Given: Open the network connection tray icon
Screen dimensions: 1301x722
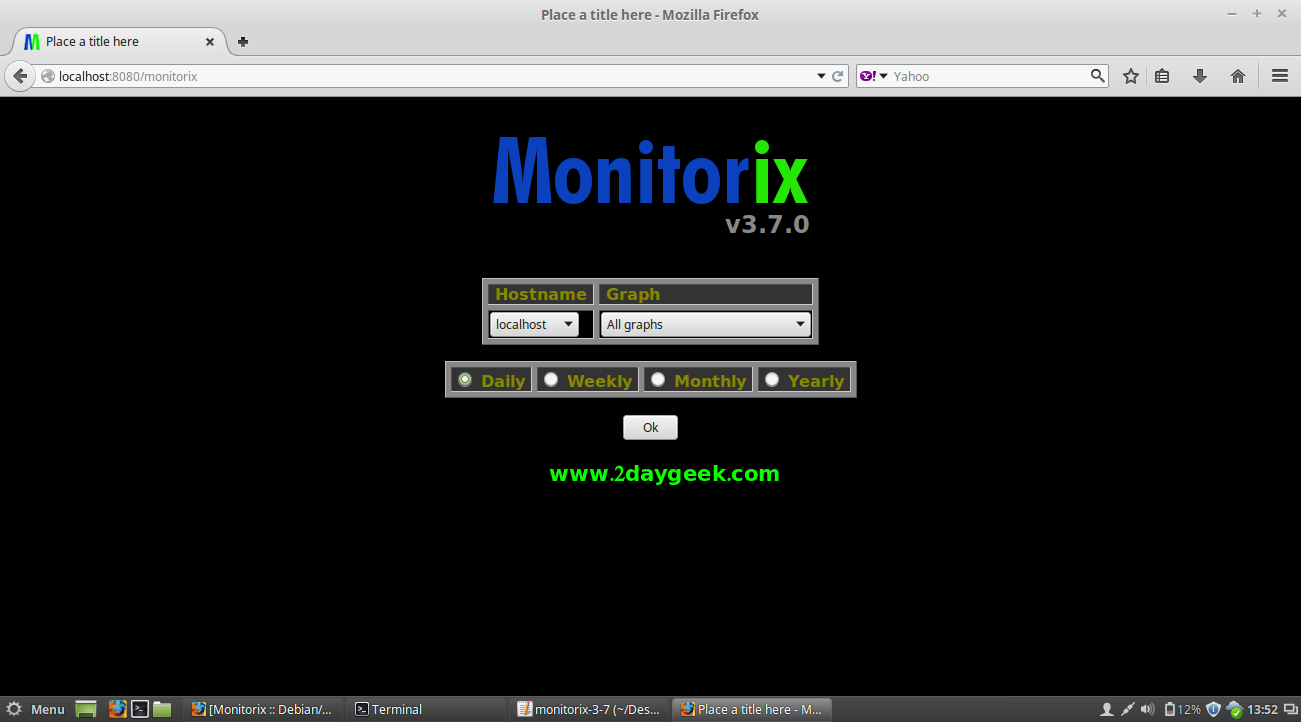Looking at the screenshot, I should (x=1127, y=709).
